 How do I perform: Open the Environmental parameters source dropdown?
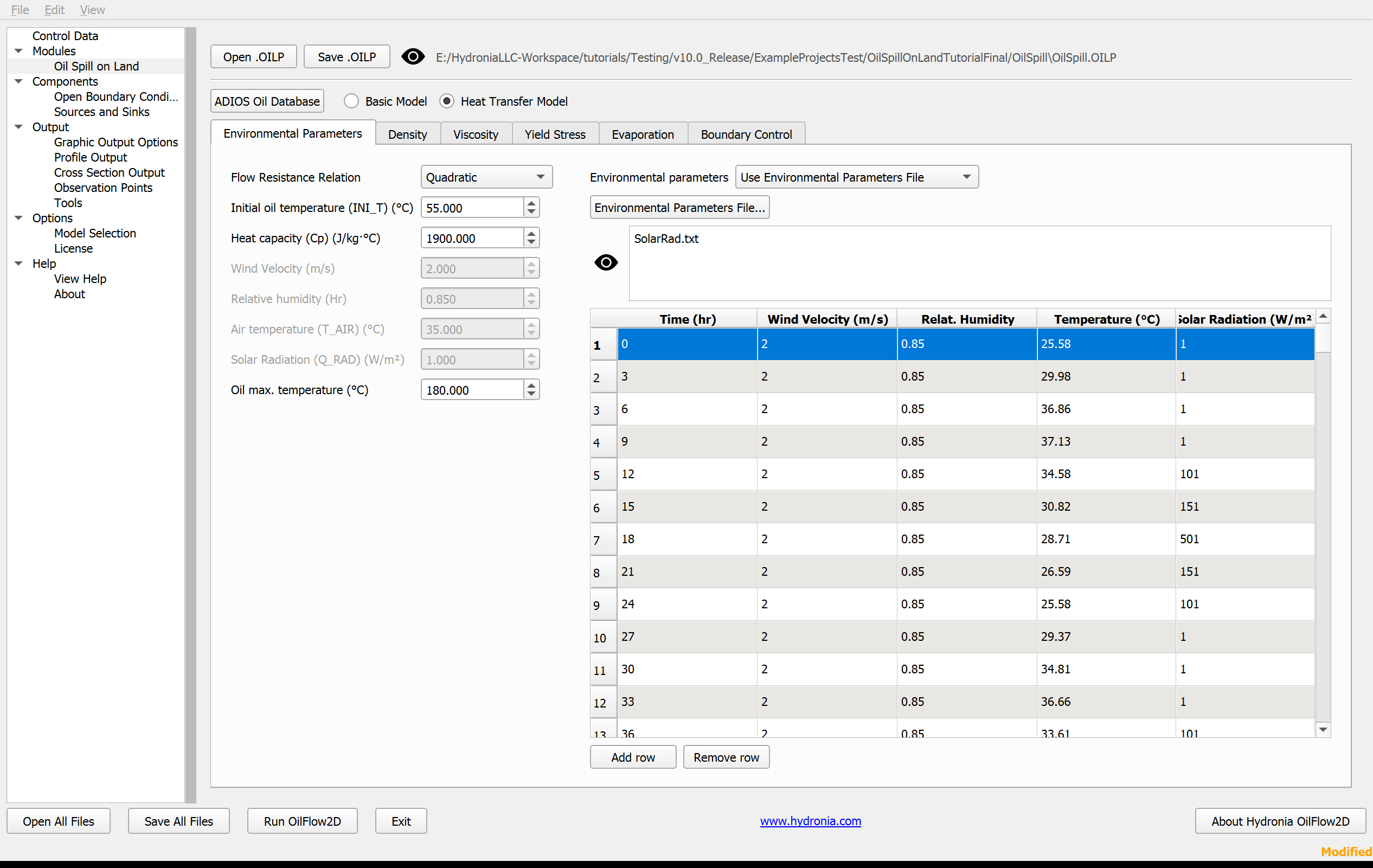click(x=856, y=177)
